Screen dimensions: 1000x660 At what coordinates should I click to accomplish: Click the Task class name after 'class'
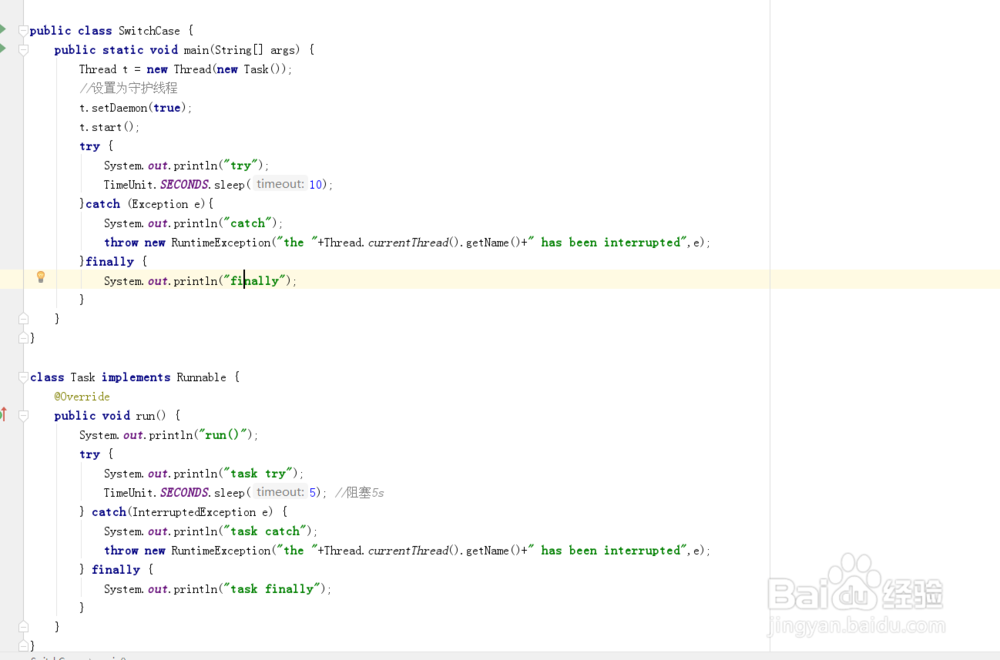(x=82, y=377)
